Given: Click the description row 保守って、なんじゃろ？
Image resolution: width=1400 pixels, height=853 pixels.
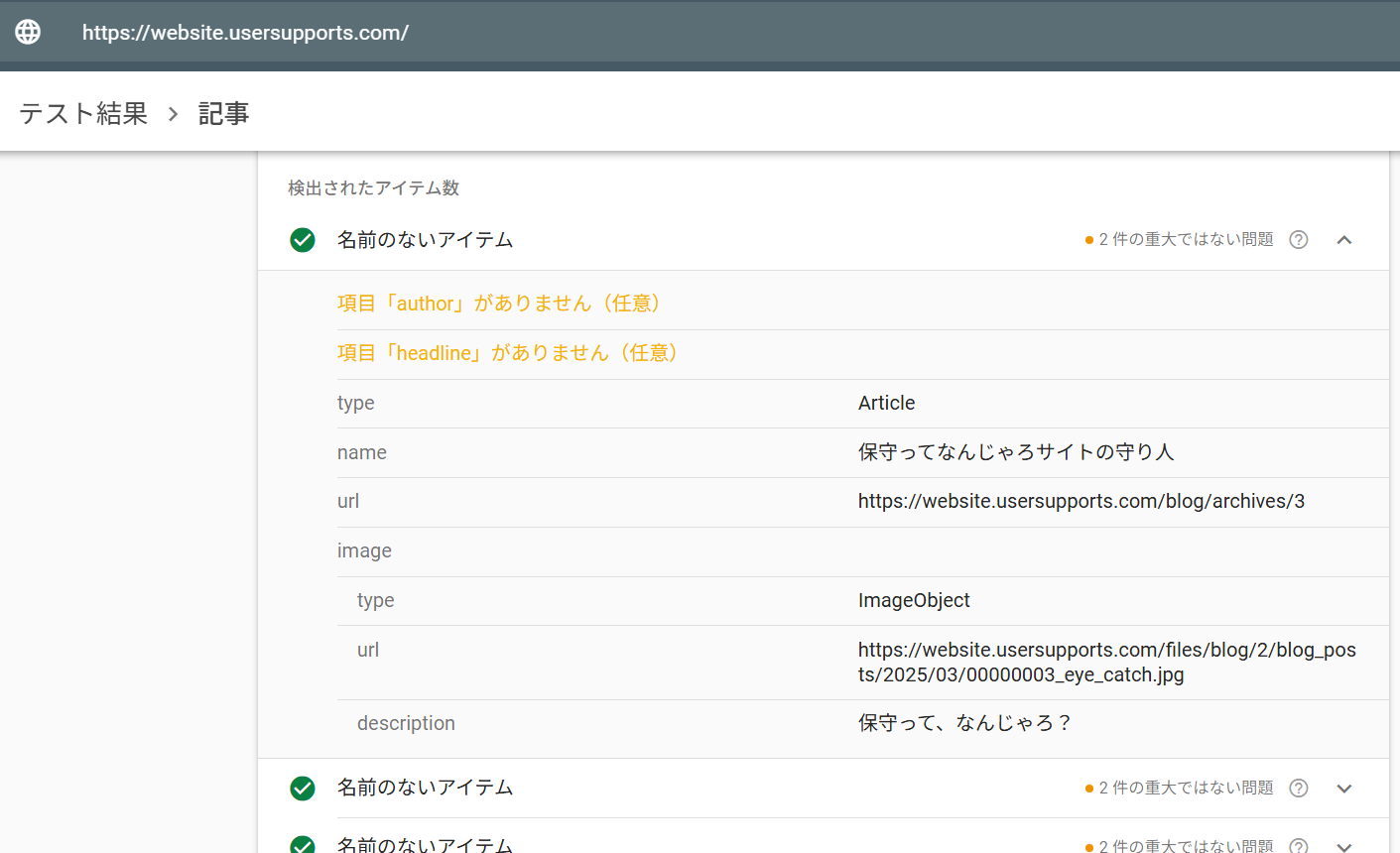Looking at the screenshot, I should point(964,724).
